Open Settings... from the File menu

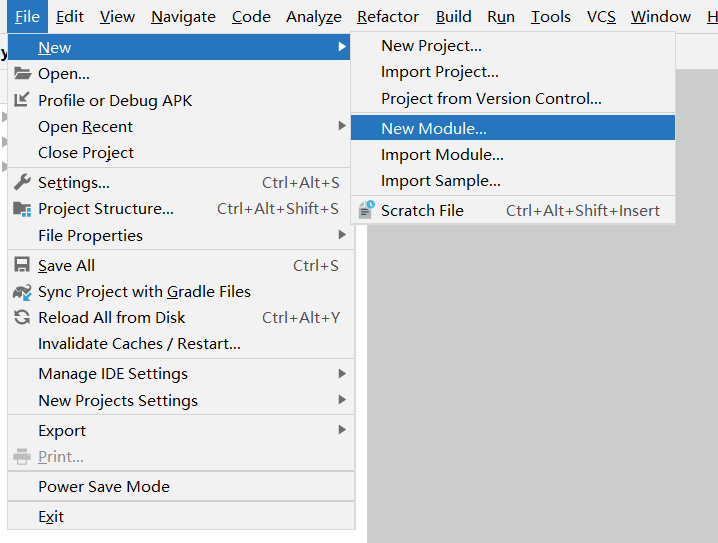click(x=179, y=183)
